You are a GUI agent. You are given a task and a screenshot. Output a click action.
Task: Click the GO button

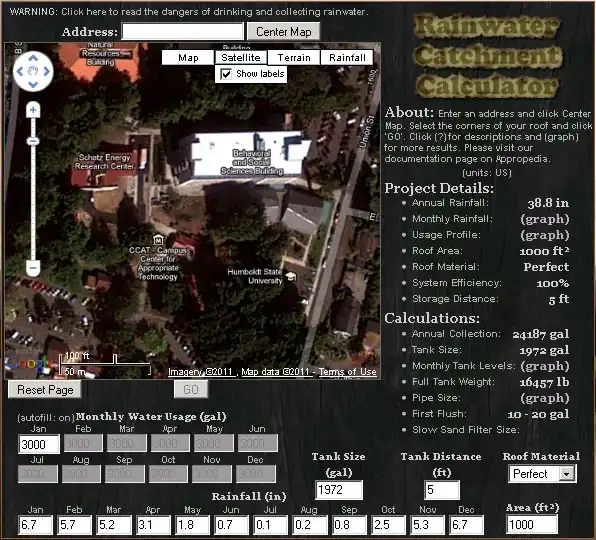(x=191, y=390)
